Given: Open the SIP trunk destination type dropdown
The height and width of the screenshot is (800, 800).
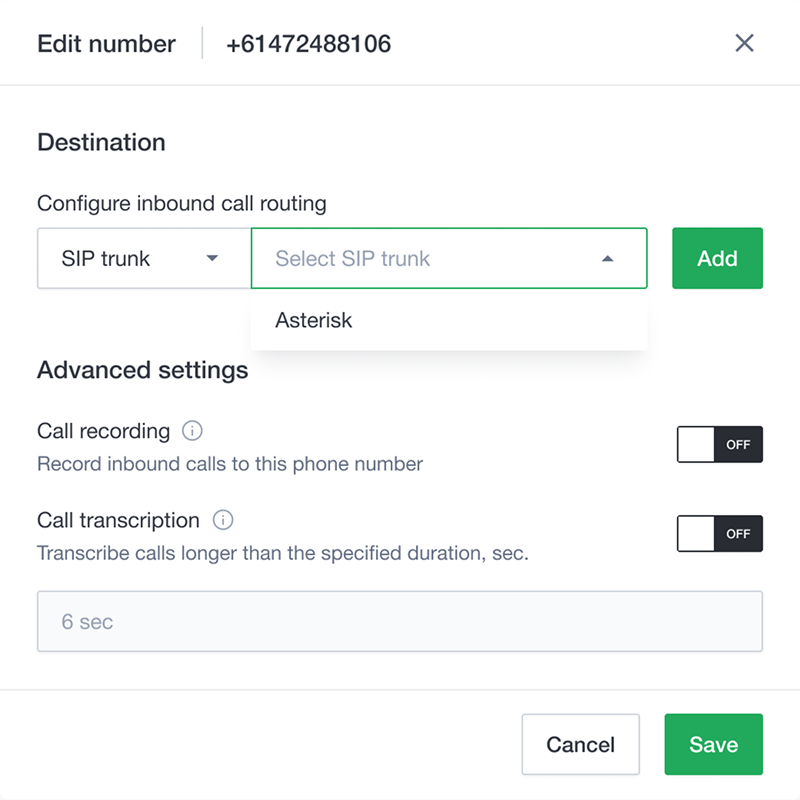Looking at the screenshot, I should click(143, 258).
